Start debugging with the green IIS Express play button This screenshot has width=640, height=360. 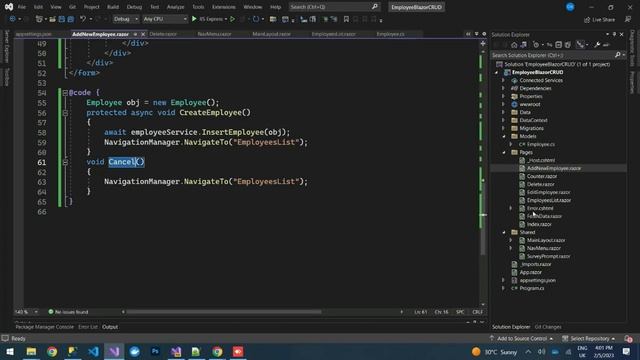(x=194, y=19)
